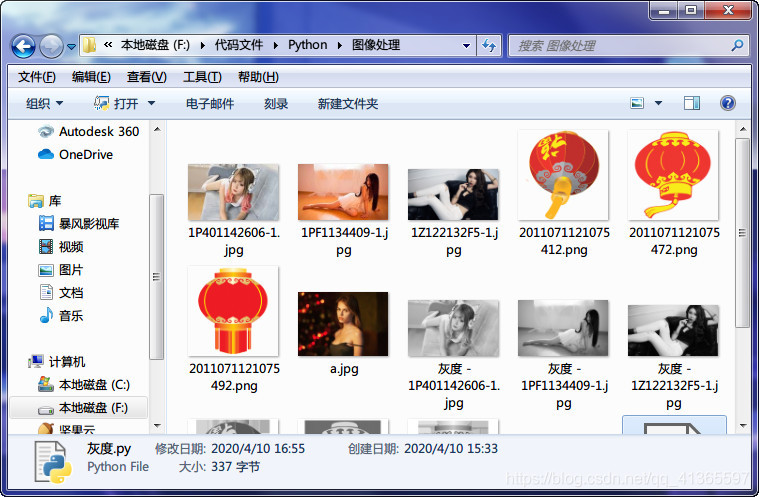Click the 创建日期 2020/4/10 15:33 value
The width and height of the screenshot is (759, 497).
[x=451, y=449]
